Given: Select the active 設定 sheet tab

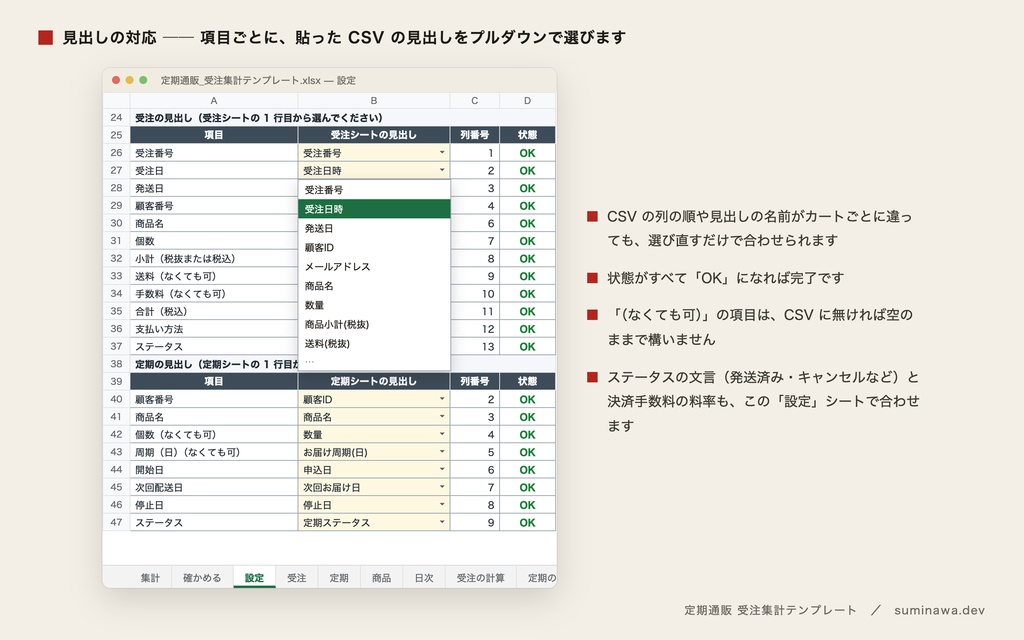Looking at the screenshot, I should pos(254,578).
